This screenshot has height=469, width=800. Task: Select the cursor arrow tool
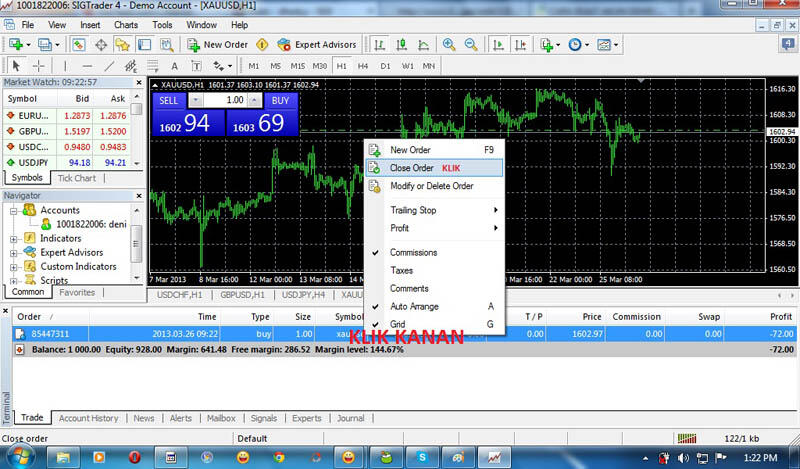[16, 66]
